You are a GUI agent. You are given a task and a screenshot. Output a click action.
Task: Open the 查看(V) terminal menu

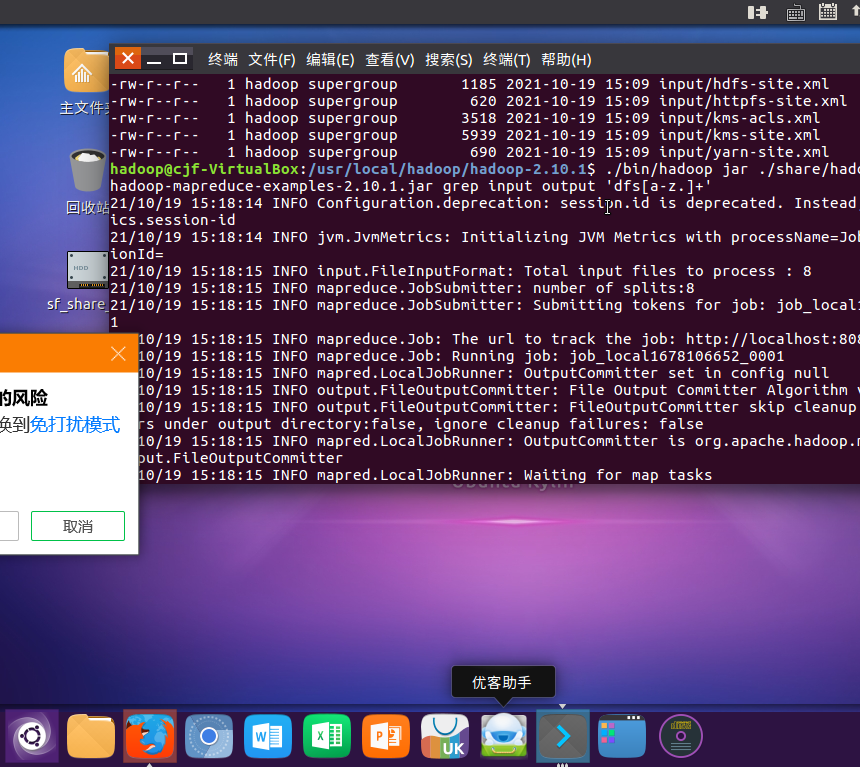(x=389, y=59)
